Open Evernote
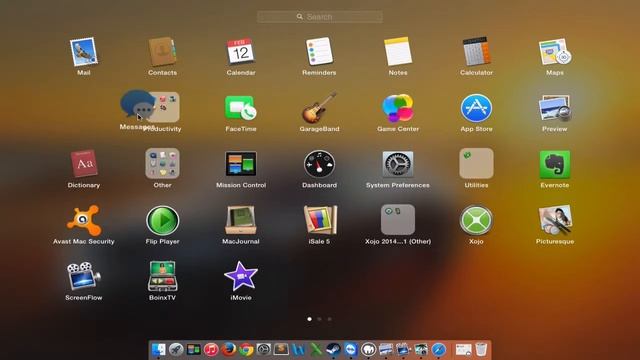This screenshot has width=640, height=360. point(555,164)
